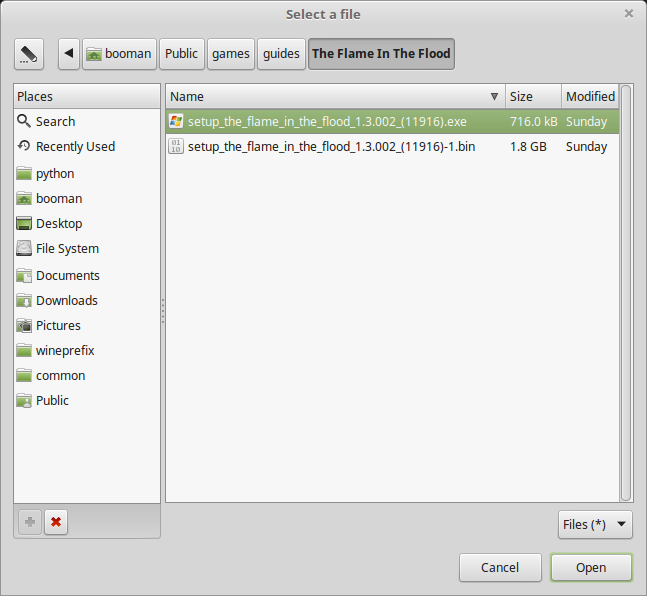Click the .bin file's binary icon
Image resolution: width=647 pixels, height=596 pixels.
(176, 147)
